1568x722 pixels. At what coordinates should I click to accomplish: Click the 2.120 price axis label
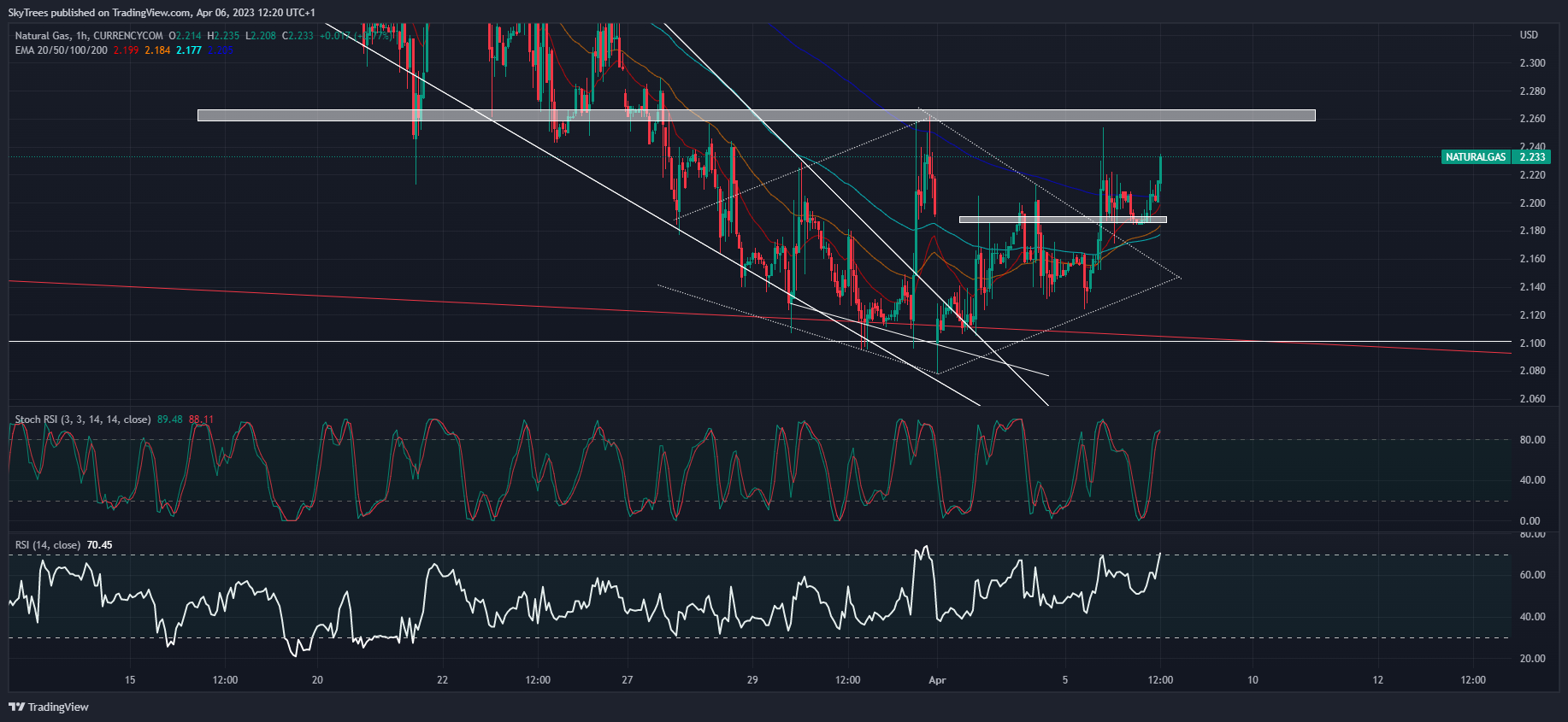coord(1532,315)
